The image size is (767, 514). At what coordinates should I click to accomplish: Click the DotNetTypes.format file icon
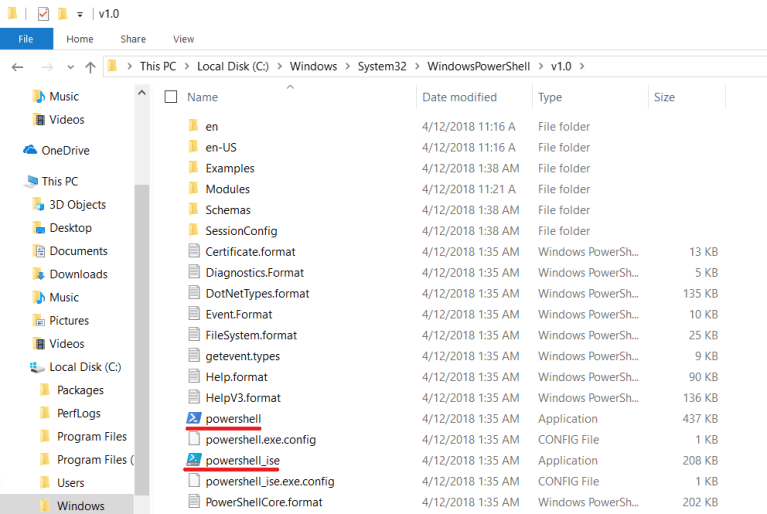point(194,293)
